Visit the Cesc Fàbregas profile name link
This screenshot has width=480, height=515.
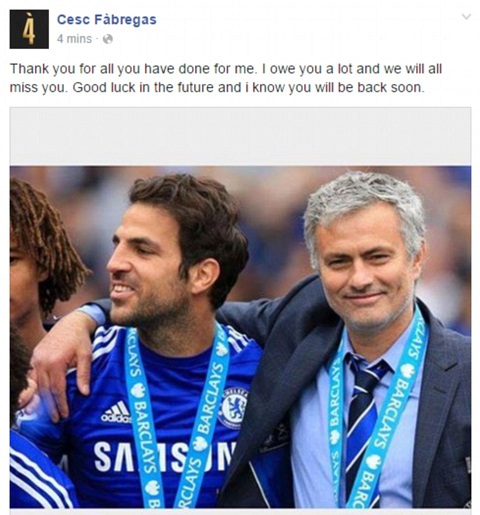pyautogui.click(x=107, y=19)
